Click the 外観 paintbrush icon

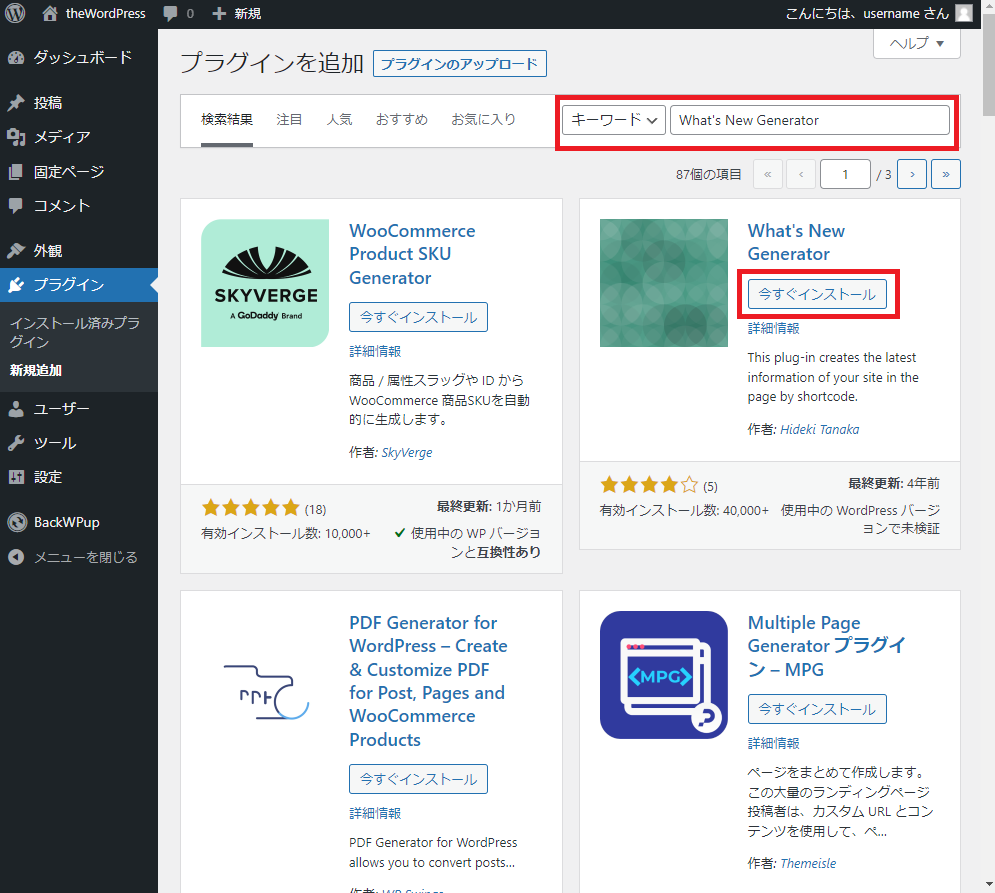point(16,251)
